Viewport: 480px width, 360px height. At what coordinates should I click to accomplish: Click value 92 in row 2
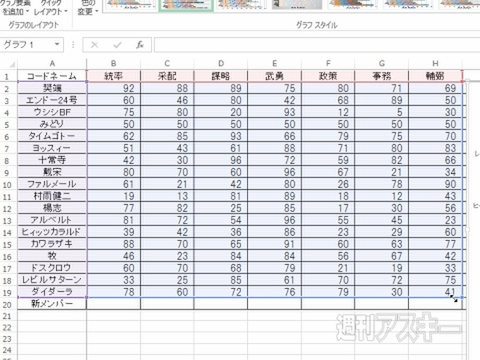[x=114, y=88]
